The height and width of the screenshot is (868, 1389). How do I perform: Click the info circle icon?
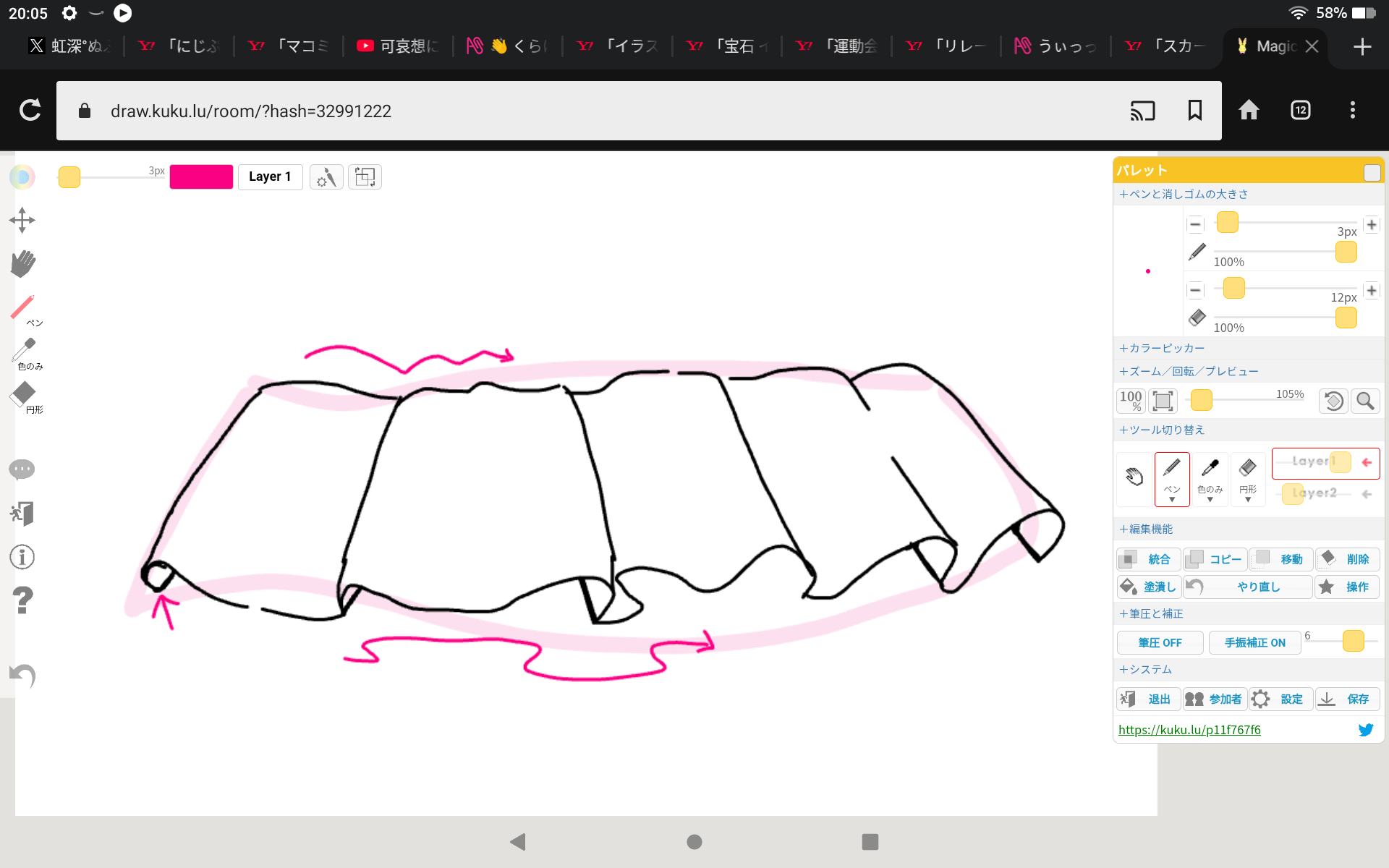click(22, 557)
